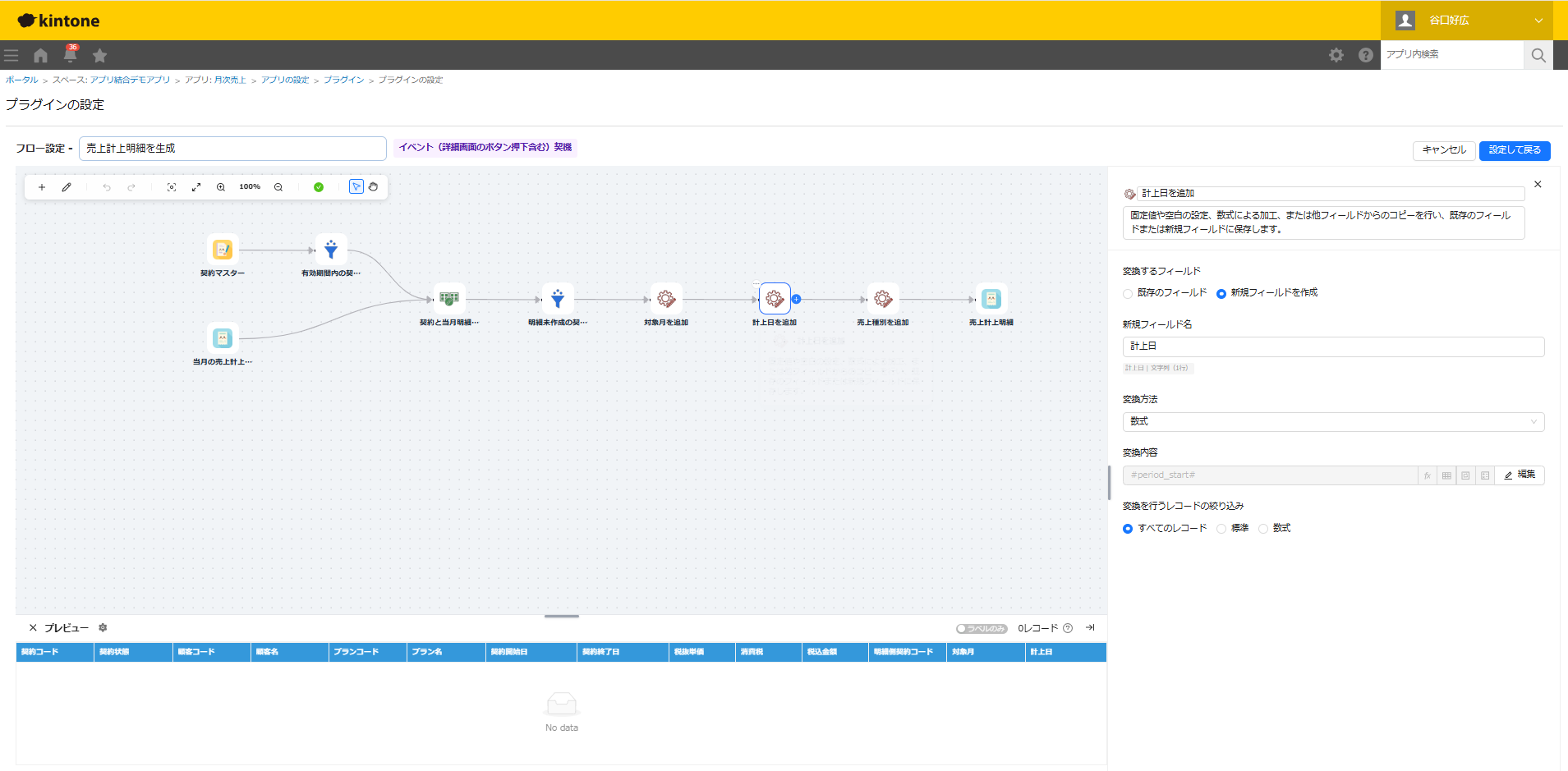The width and height of the screenshot is (1568, 771).
Task: Select the hand pan tool
Action: point(373,187)
